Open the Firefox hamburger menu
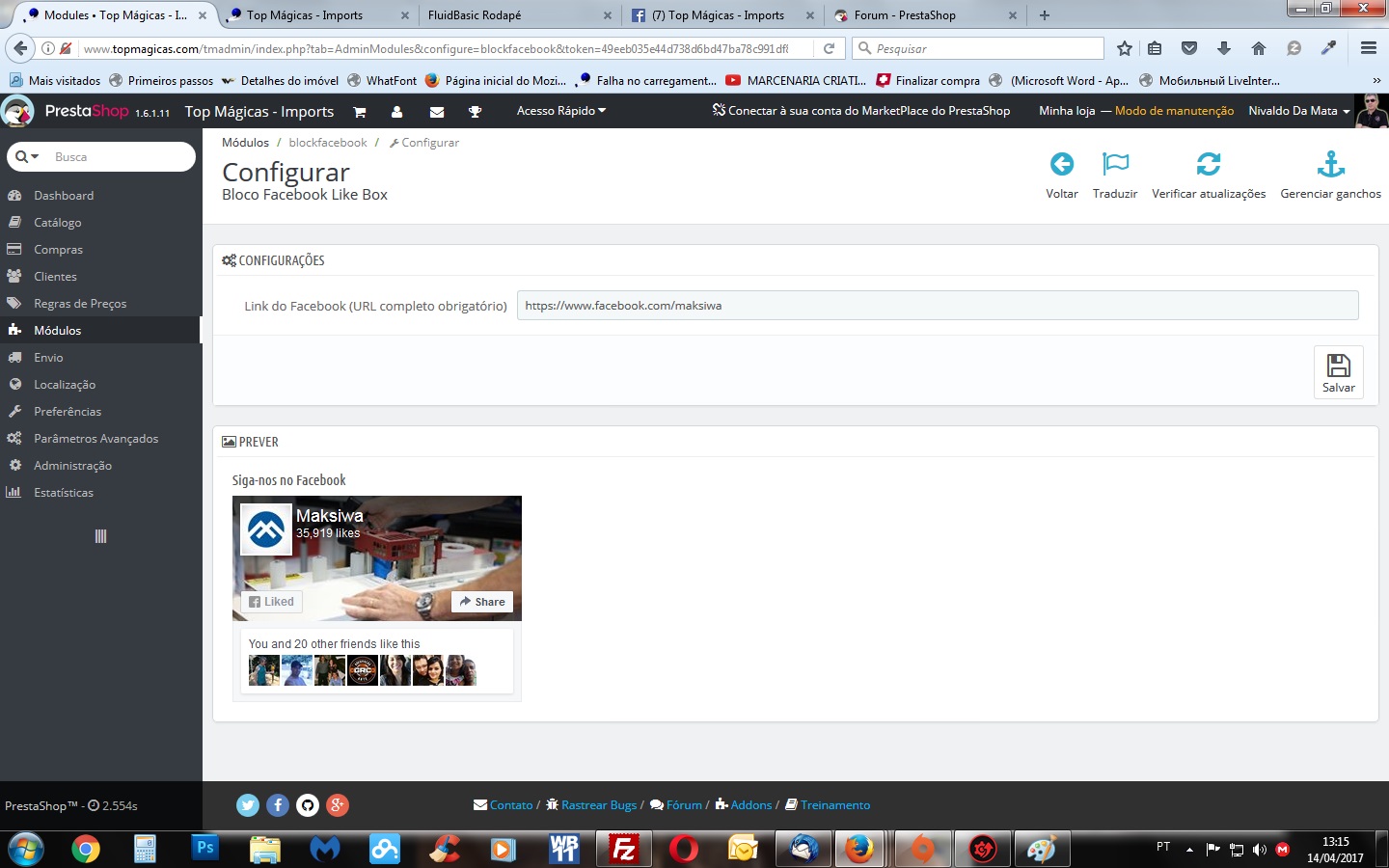Viewport: 1389px width, 868px height. (x=1368, y=48)
